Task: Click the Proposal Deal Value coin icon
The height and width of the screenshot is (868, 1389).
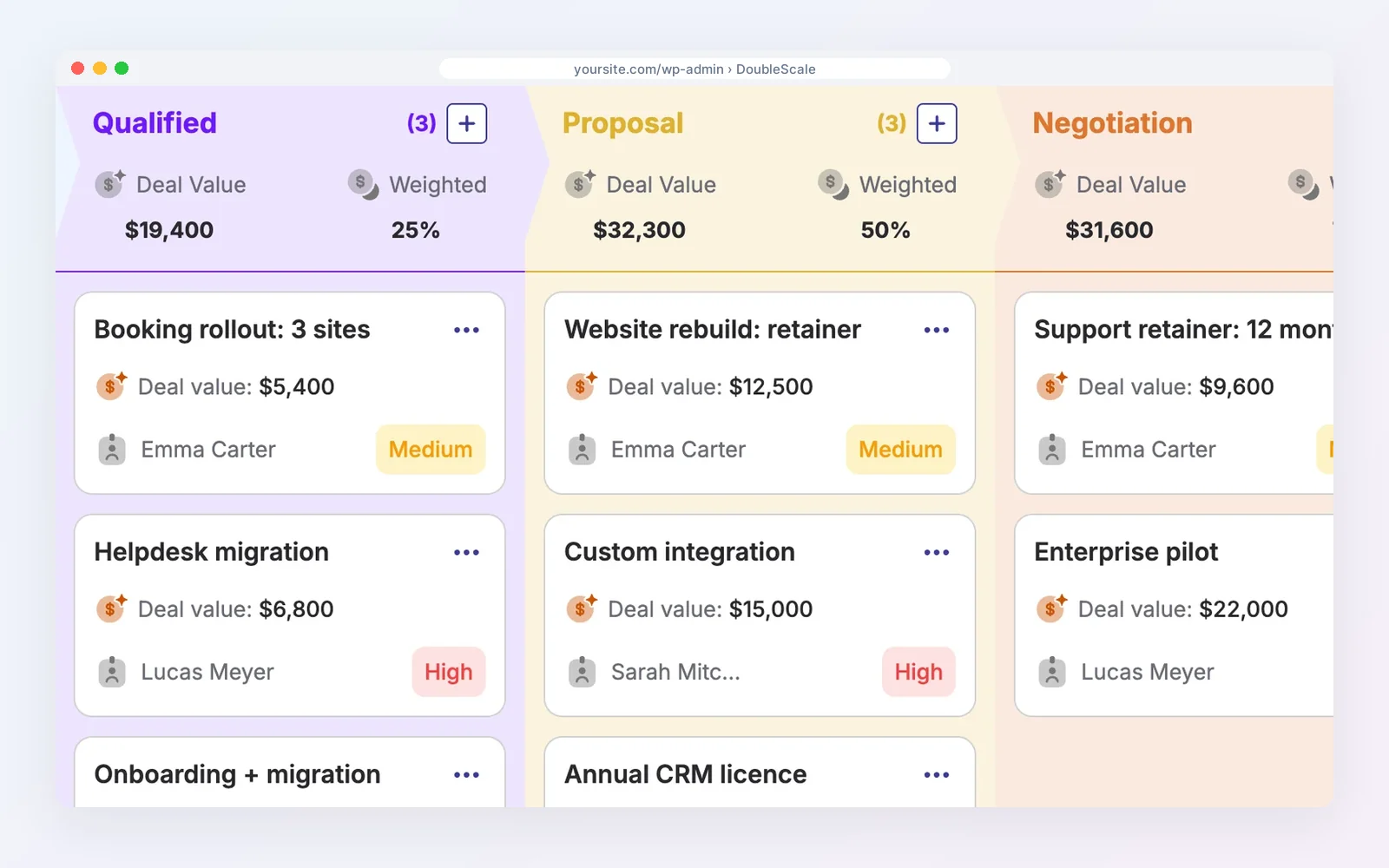Action: point(580,184)
